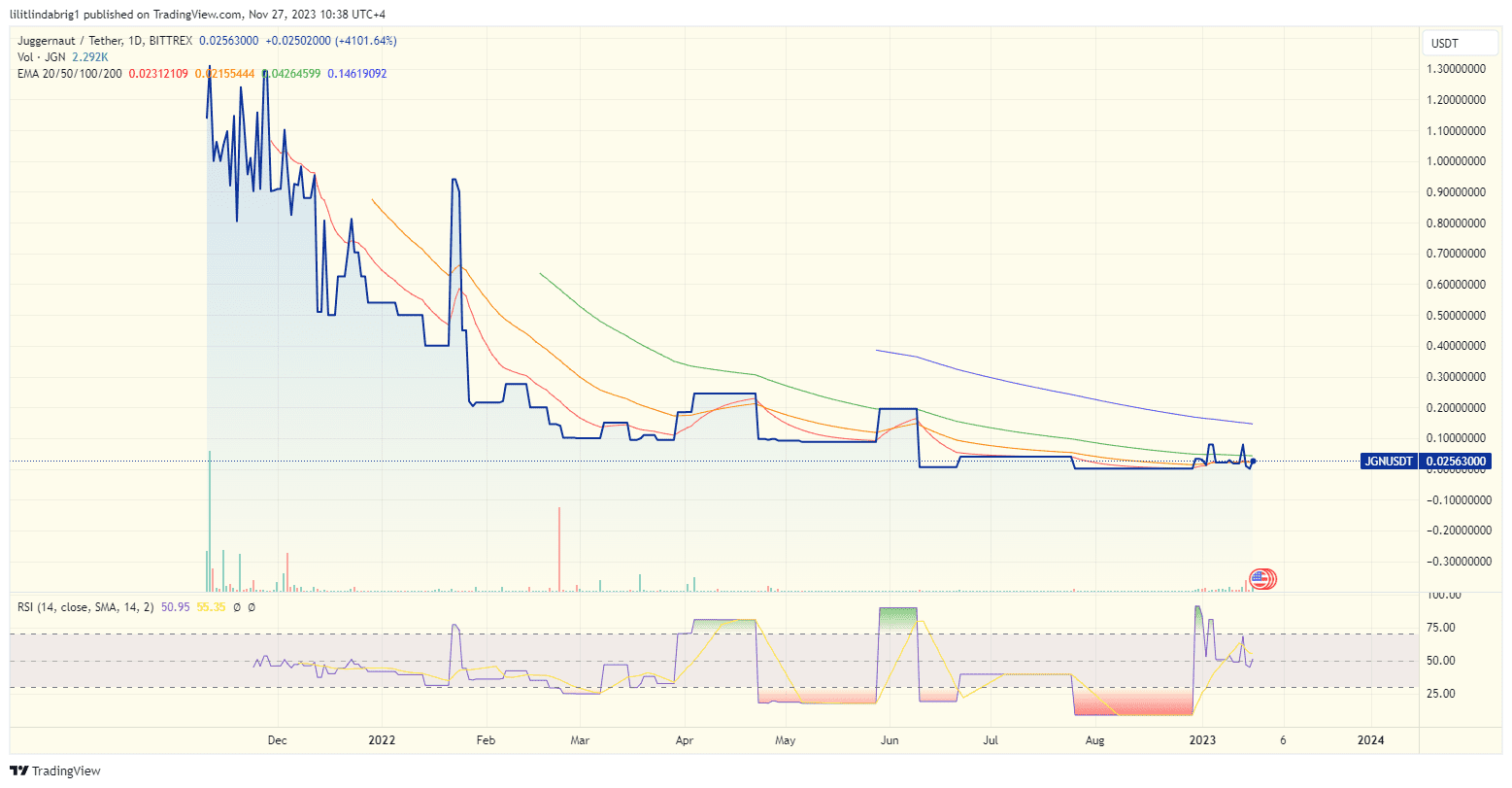The height and width of the screenshot is (788, 1512).
Task: Select the BITTREX exchange name in the legend
Action: pyautogui.click(x=172, y=42)
